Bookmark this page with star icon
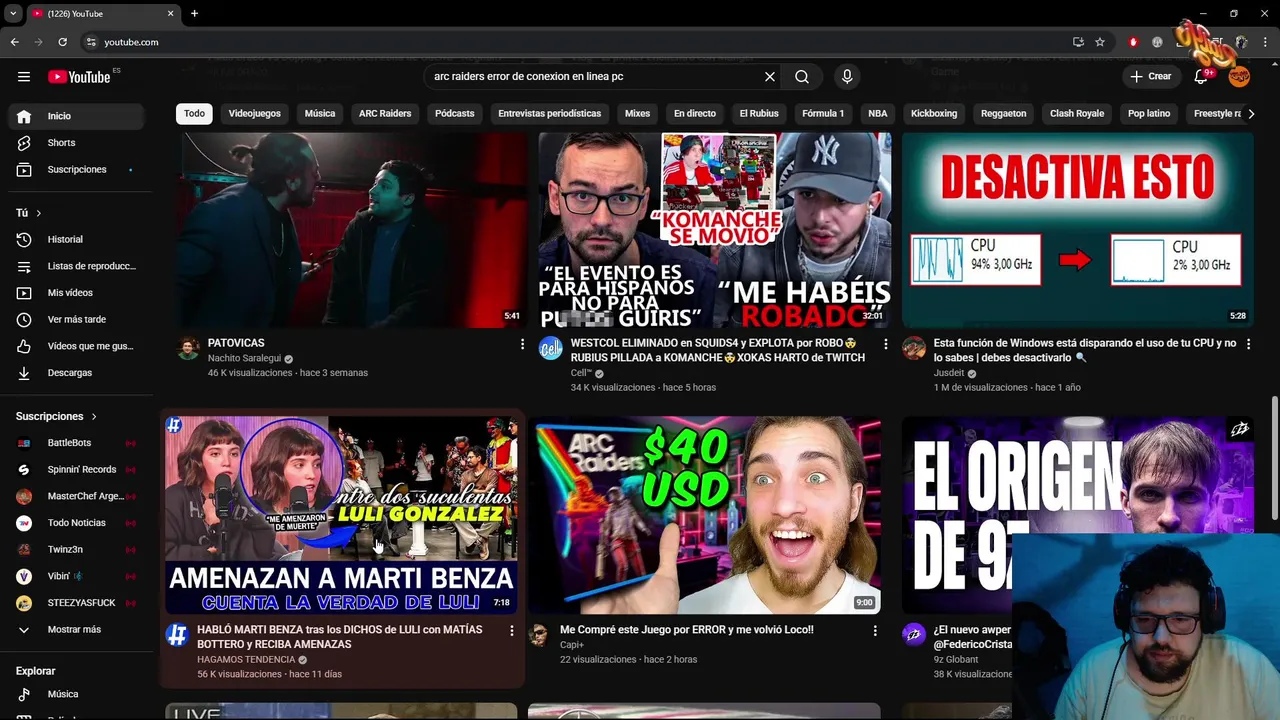1280x720 pixels. 1100,42
